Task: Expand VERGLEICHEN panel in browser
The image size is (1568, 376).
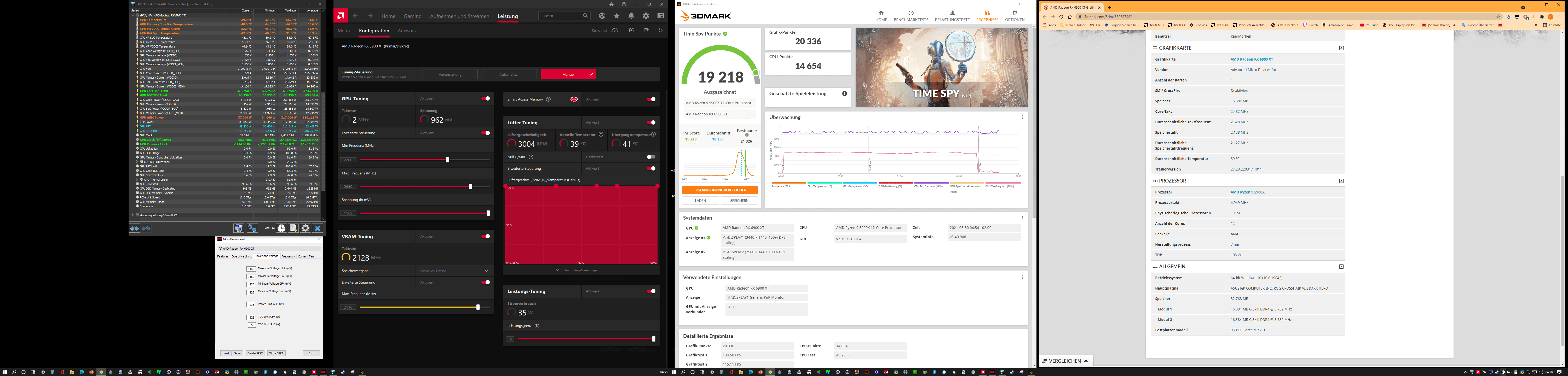Action: pos(1065,361)
